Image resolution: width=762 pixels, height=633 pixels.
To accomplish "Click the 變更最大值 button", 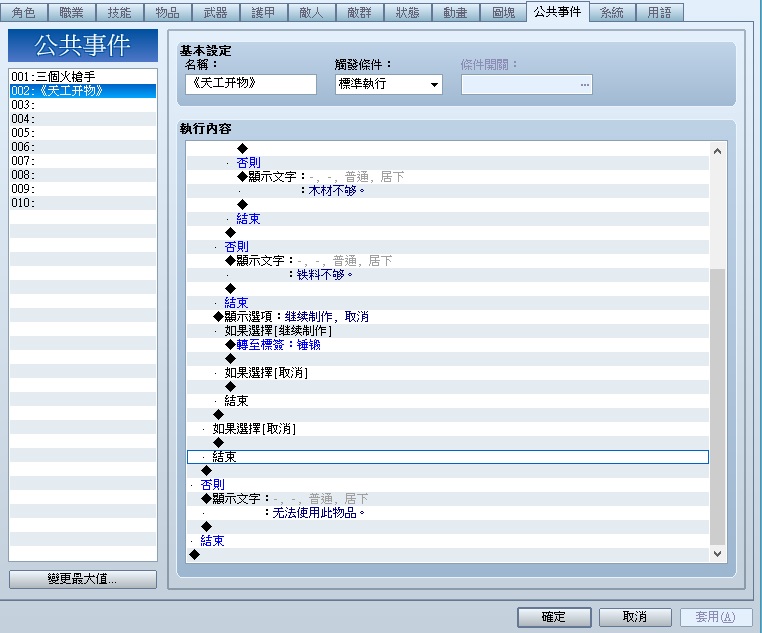I will click(x=83, y=579).
